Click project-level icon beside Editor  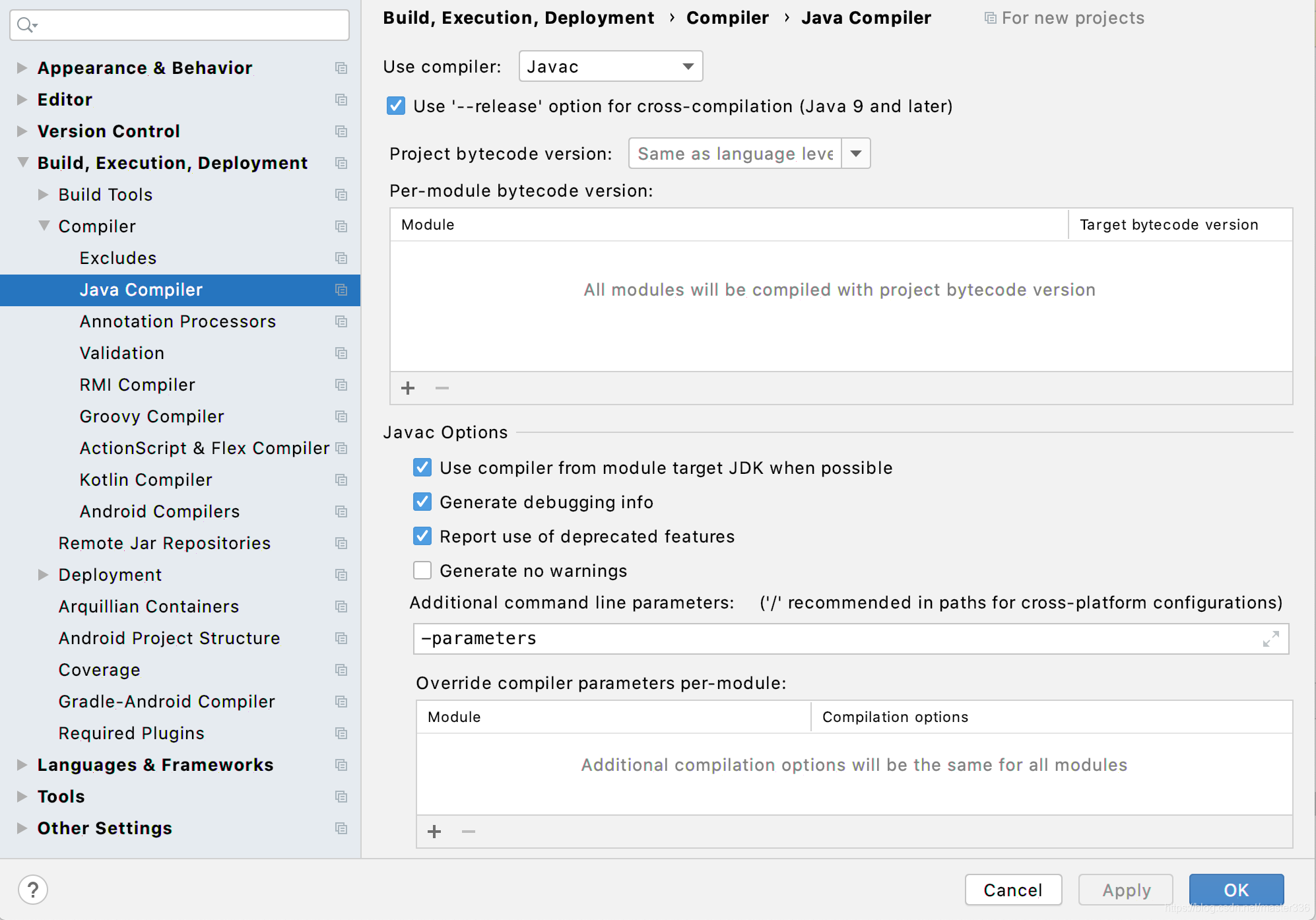pyautogui.click(x=341, y=100)
